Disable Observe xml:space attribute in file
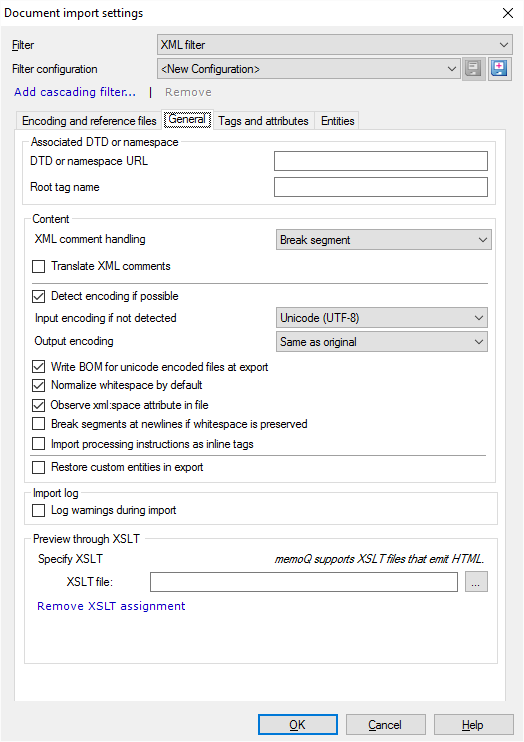Viewport: 524px width, 742px height. coord(38,405)
